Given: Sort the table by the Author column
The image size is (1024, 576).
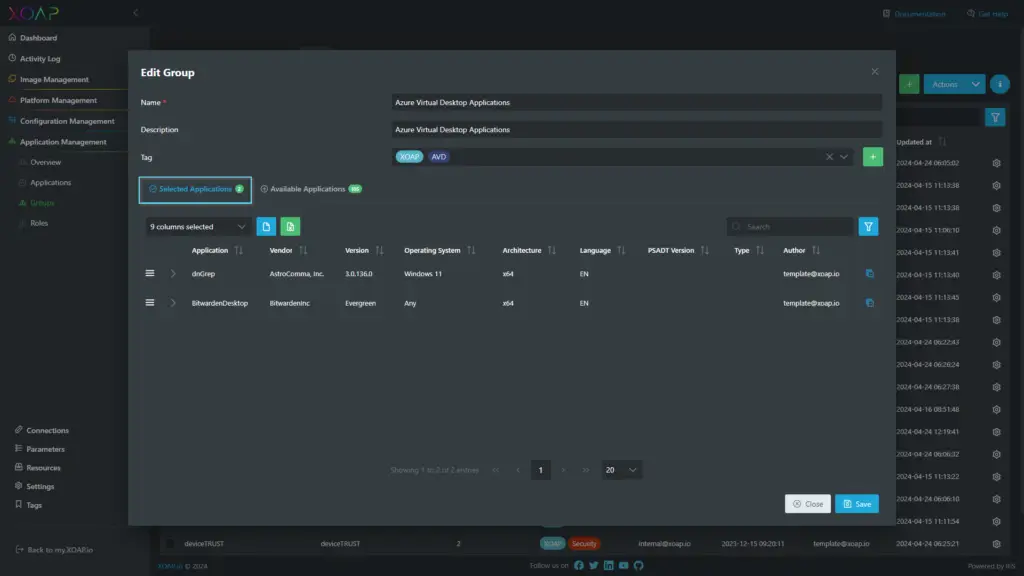Looking at the screenshot, I should point(816,250).
